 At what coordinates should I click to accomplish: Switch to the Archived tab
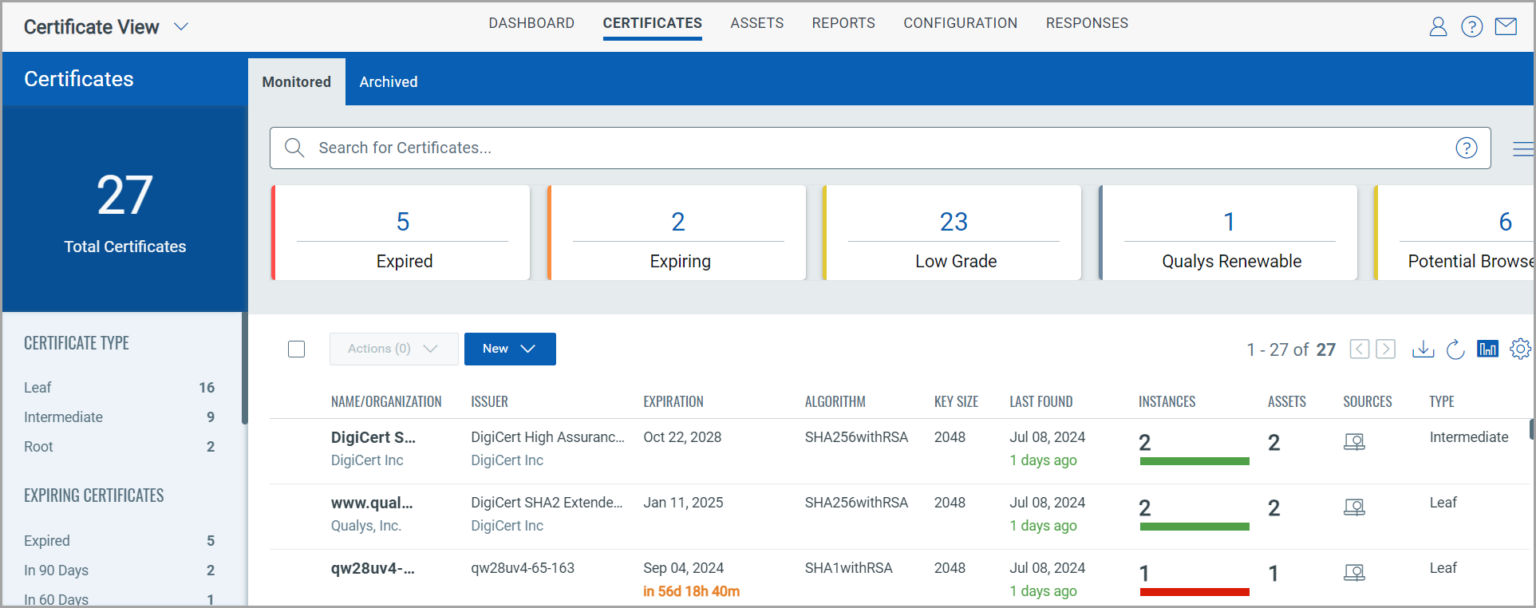tap(388, 81)
